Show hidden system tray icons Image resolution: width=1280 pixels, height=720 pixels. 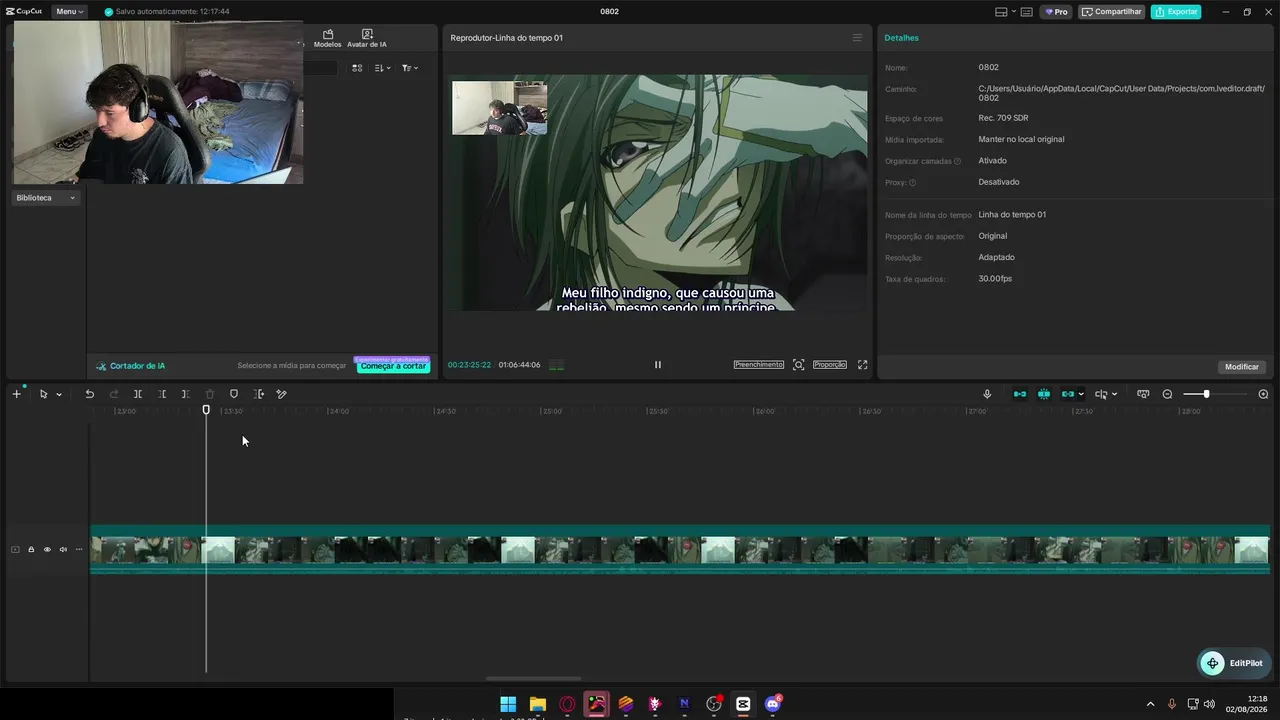pos(1150,704)
